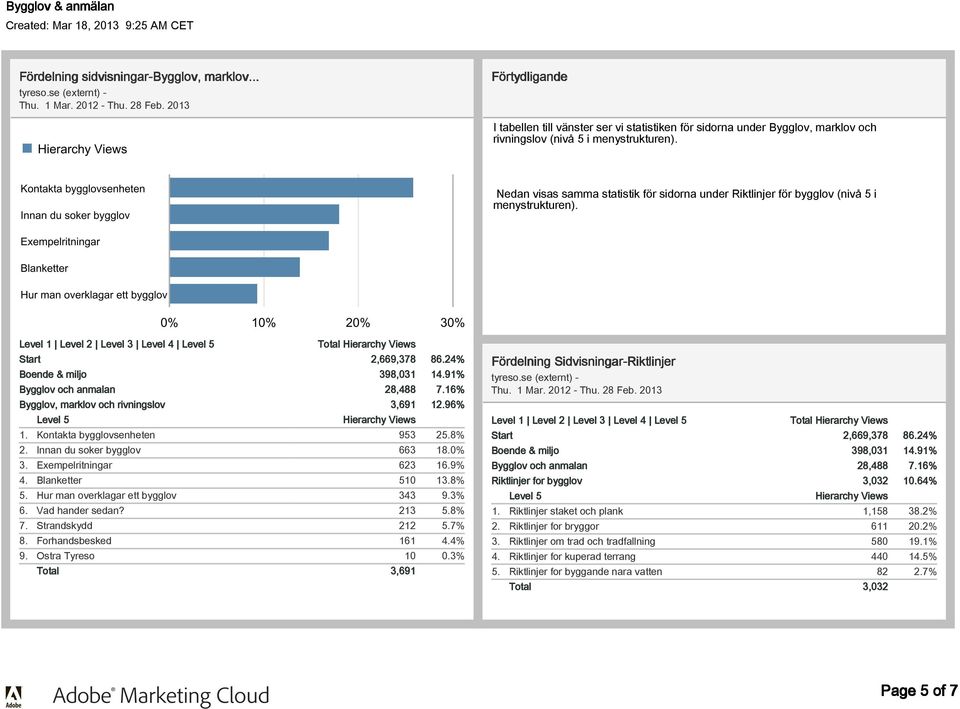Click the '1,158' views value
The width and height of the screenshot is (960, 709).
[876, 511]
